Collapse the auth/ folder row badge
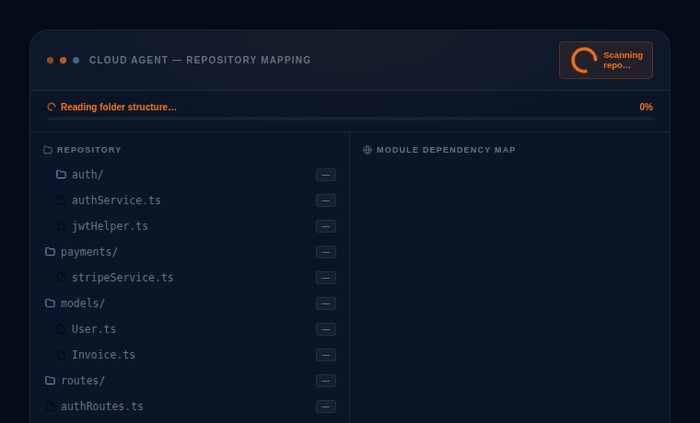The height and width of the screenshot is (423, 700). [x=325, y=175]
